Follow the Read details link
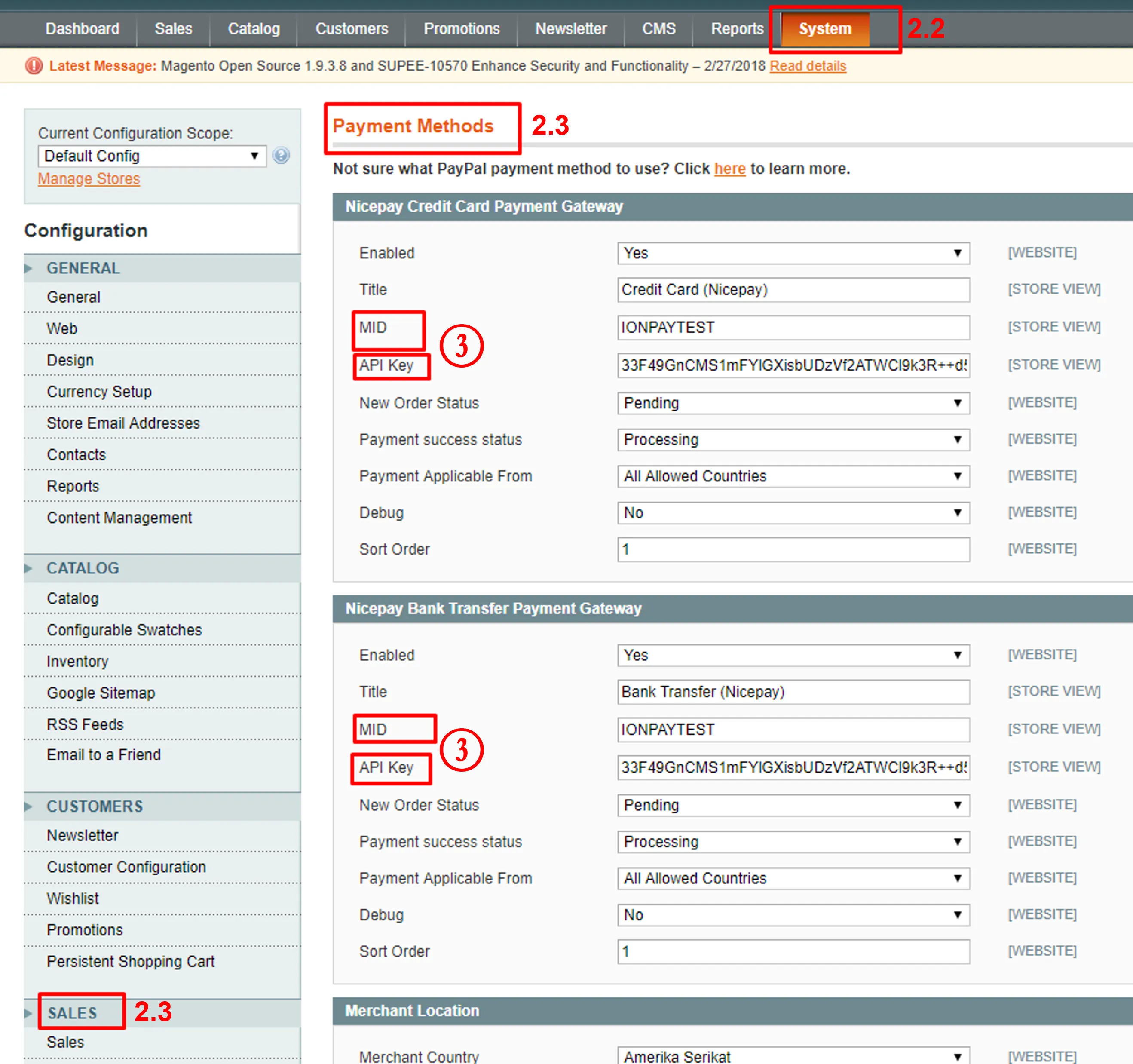This screenshot has height=1064, width=1133. point(808,66)
